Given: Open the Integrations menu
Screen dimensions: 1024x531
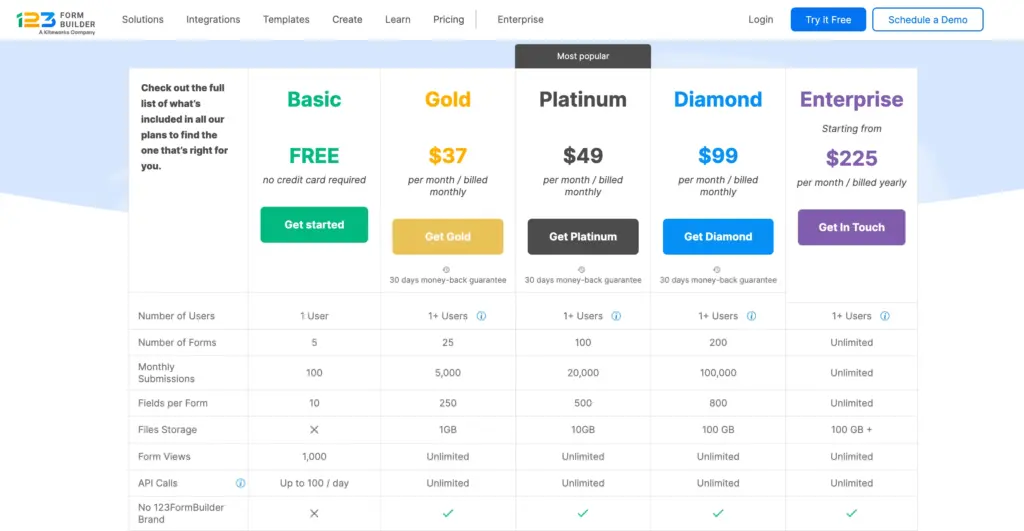Looking at the screenshot, I should coord(213,20).
